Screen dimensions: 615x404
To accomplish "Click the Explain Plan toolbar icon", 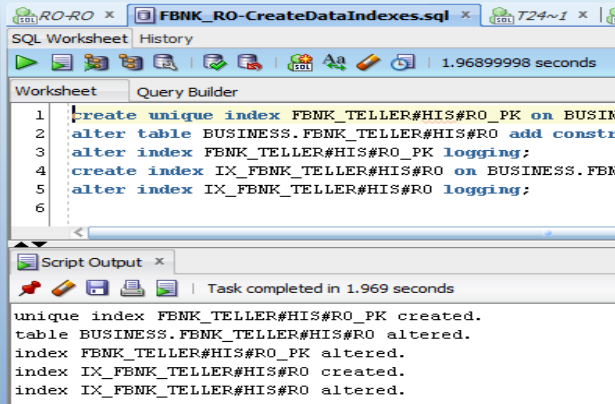I will [x=97, y=62].
